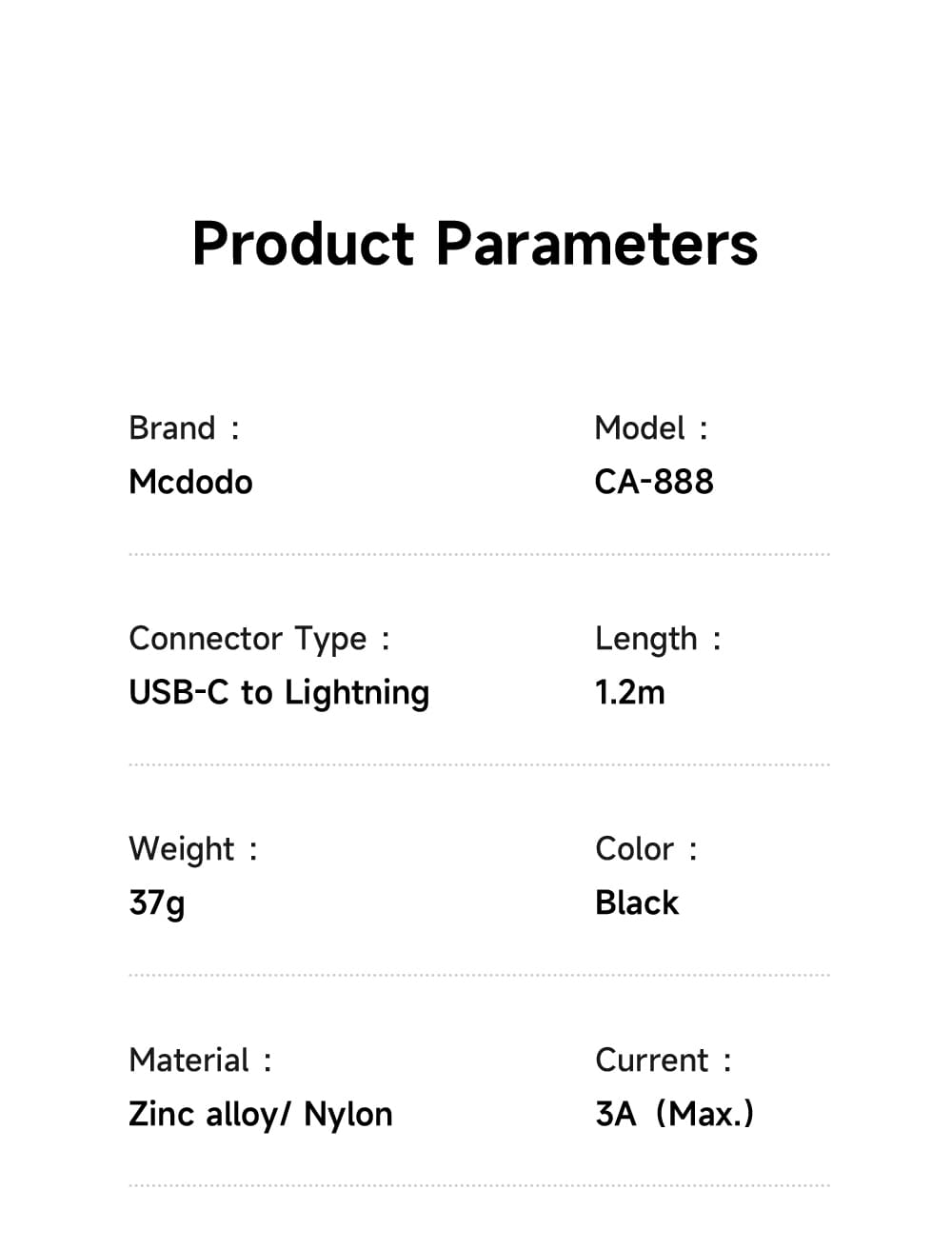The height and width of the screenshot is (1249, 952).
Task: Select the Mcdodo brand name
Action: (190, 483)
